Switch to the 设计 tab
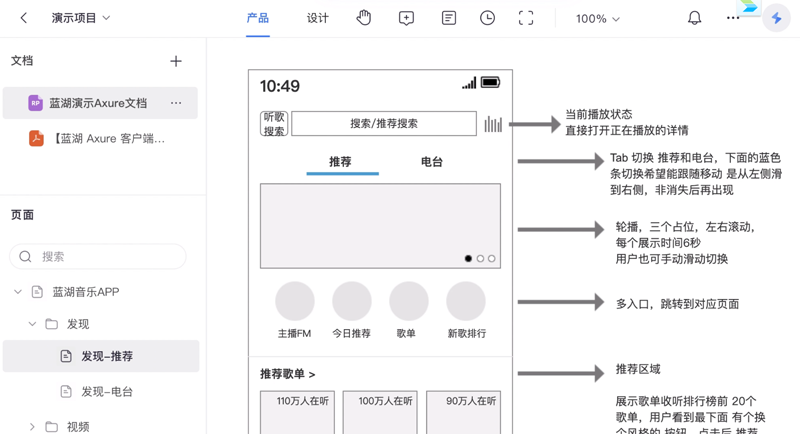 pyautogui.click(x=317, y=18)
